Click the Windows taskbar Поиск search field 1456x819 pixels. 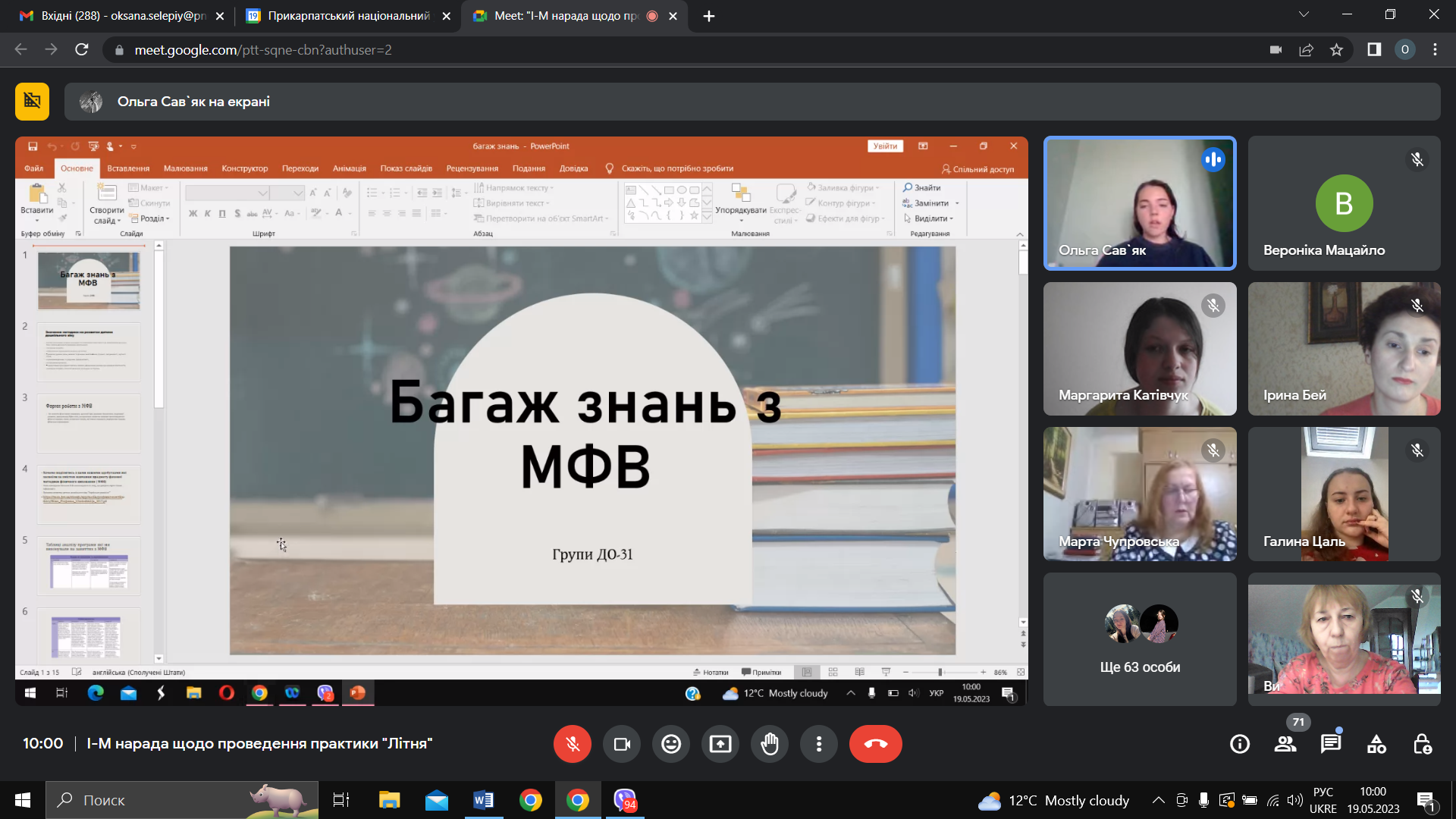click(x=182, y=800)
